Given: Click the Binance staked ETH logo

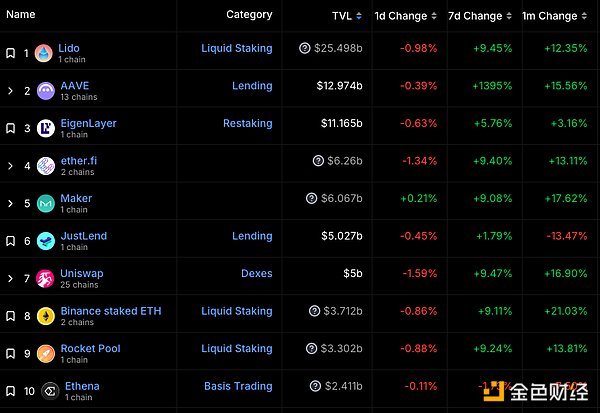Looking at the screenshot, I should (x=45, y=316).
